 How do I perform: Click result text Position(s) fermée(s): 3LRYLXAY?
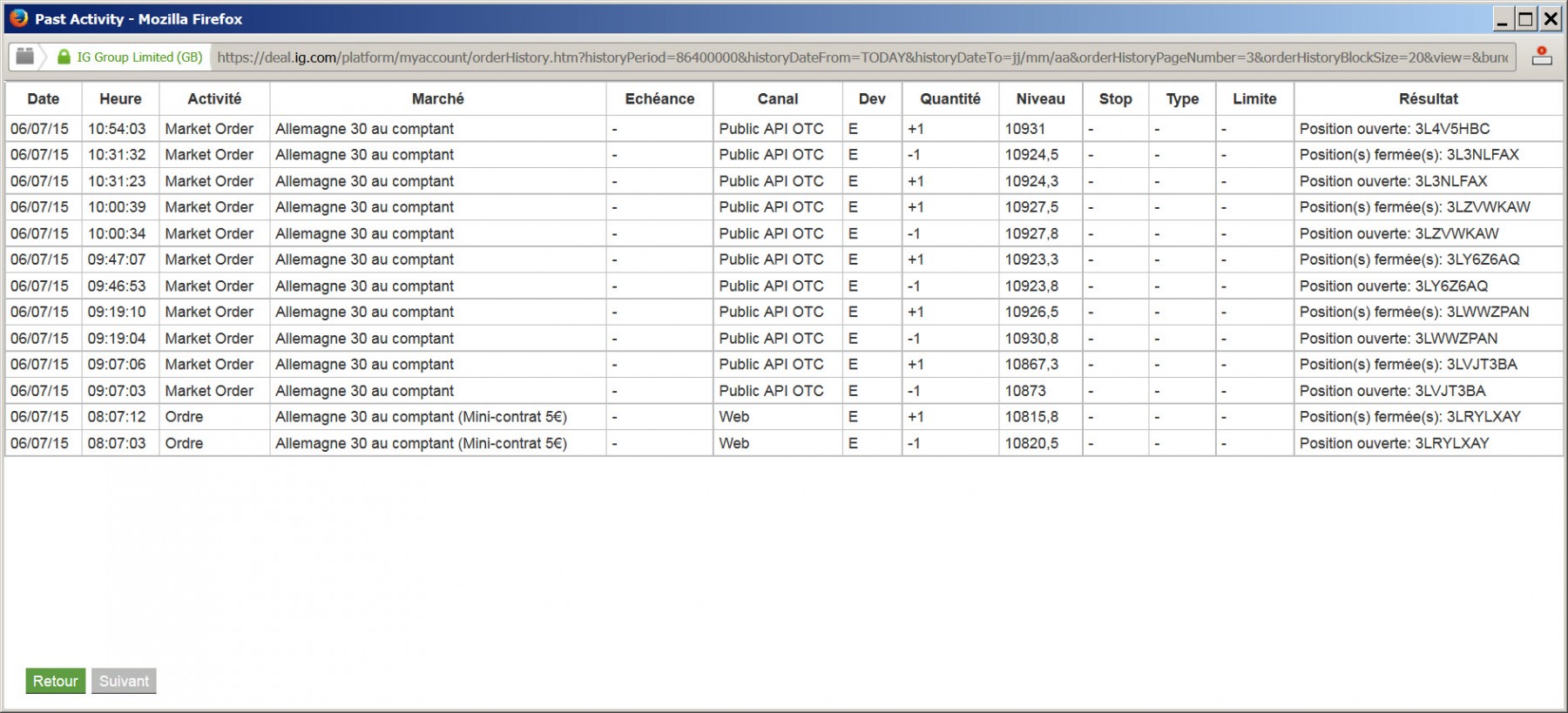coord(1410,416)
